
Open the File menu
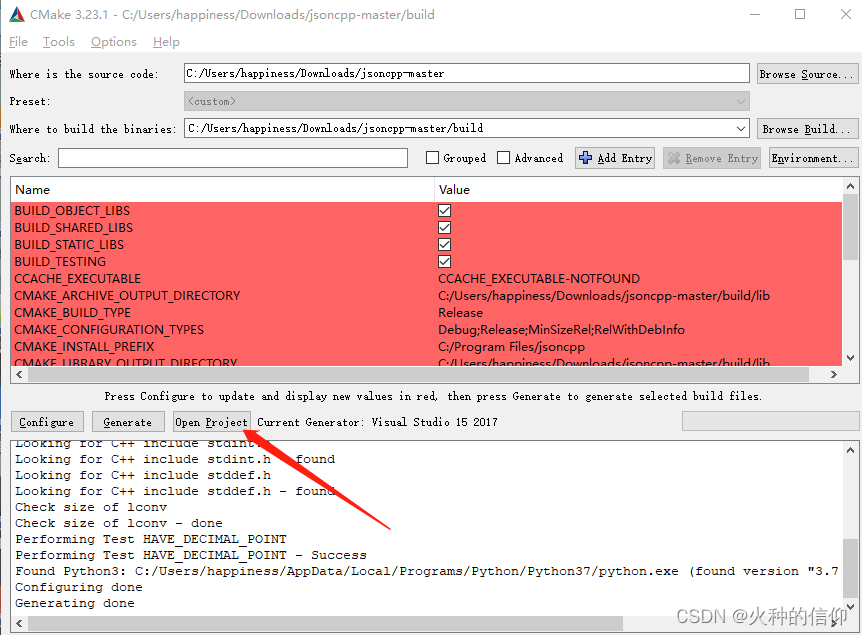point(18,42)
